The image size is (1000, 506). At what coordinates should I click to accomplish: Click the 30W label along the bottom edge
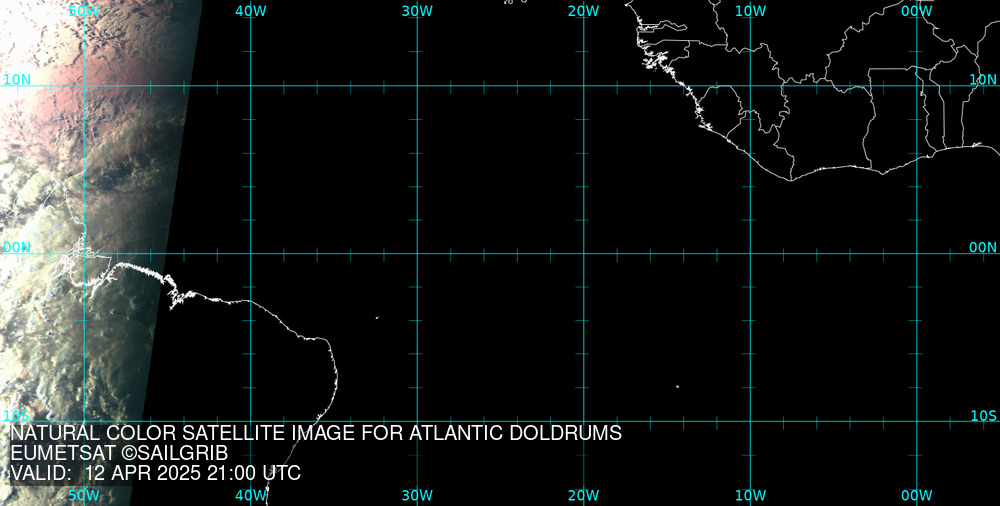pyautogui.click(x=417, y=496)
